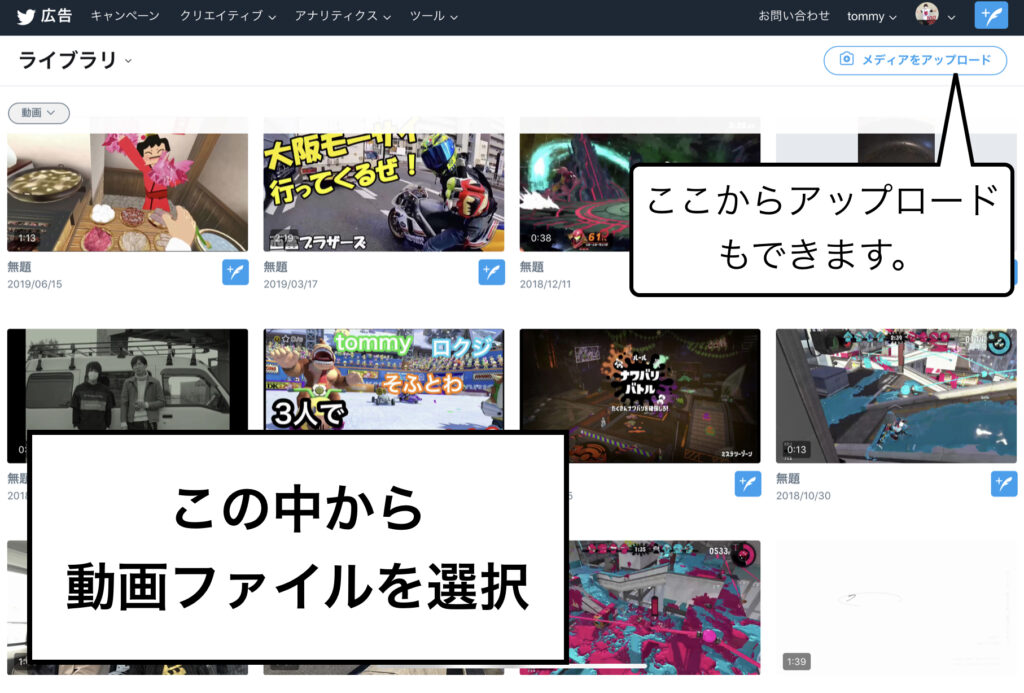This screenshot has height=693, width=1024.
Task: Compose tweet with the 2019/06/15 video
Action: coord(235,272)
